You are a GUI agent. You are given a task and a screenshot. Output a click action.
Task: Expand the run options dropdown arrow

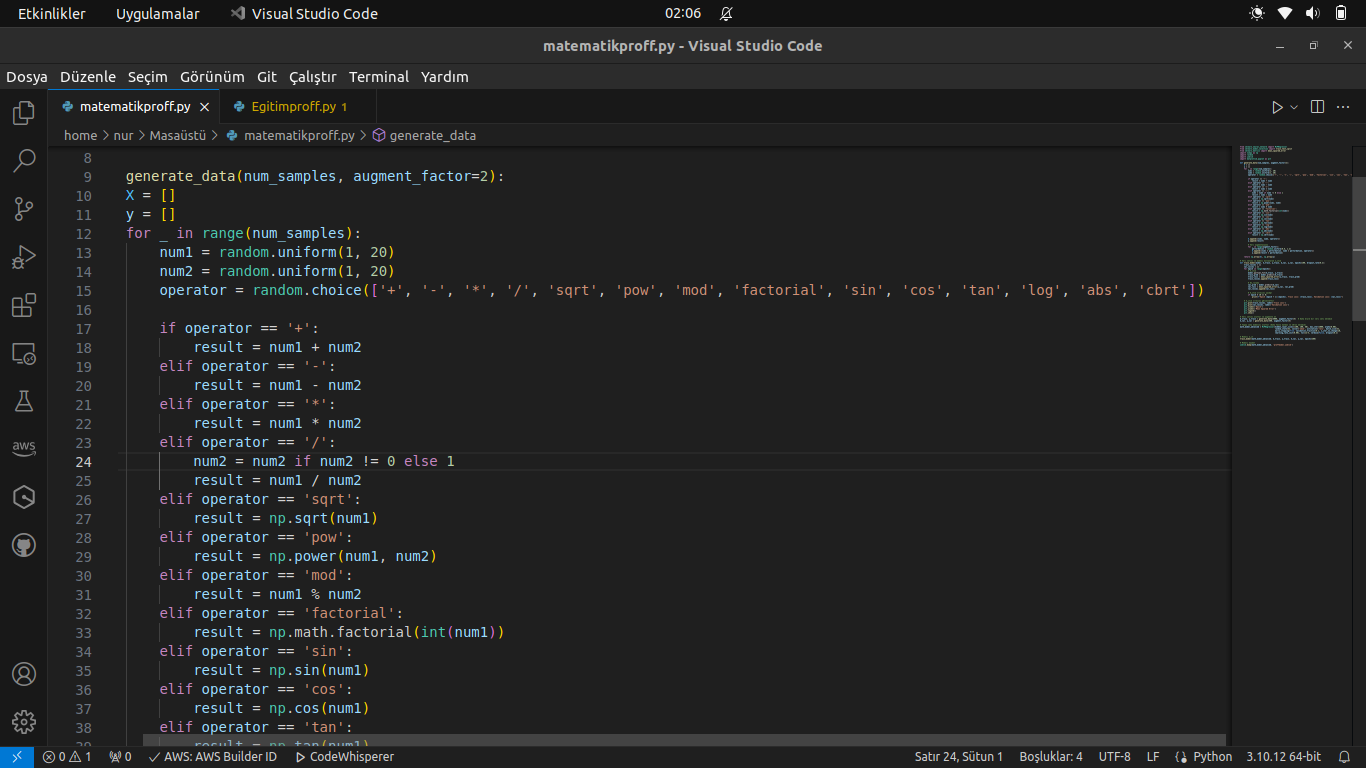tap(1294, 107)
